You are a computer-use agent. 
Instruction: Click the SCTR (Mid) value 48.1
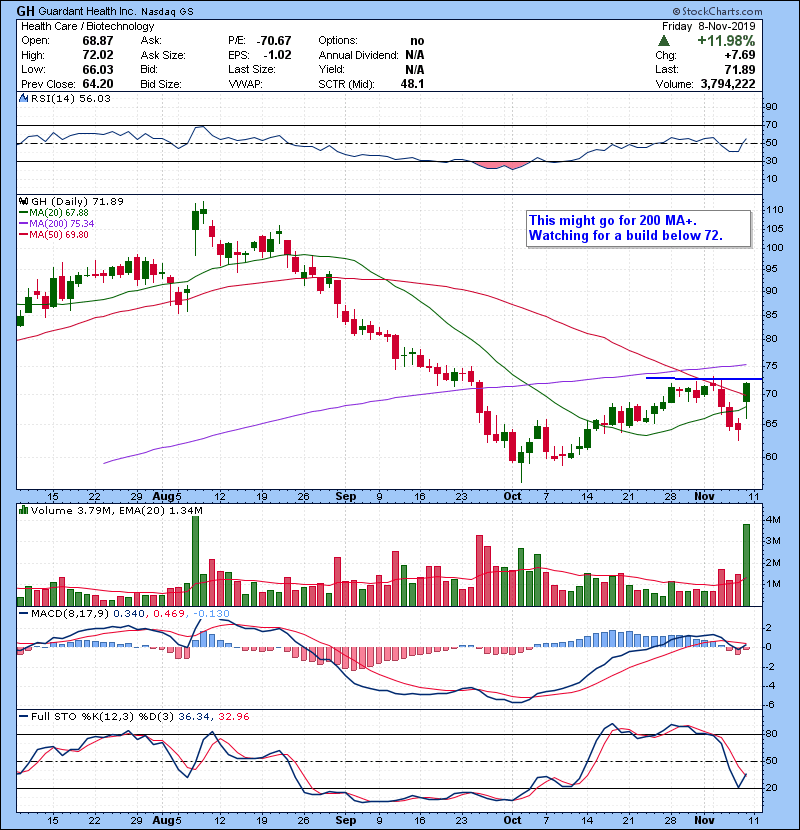[x=411, y=84]
